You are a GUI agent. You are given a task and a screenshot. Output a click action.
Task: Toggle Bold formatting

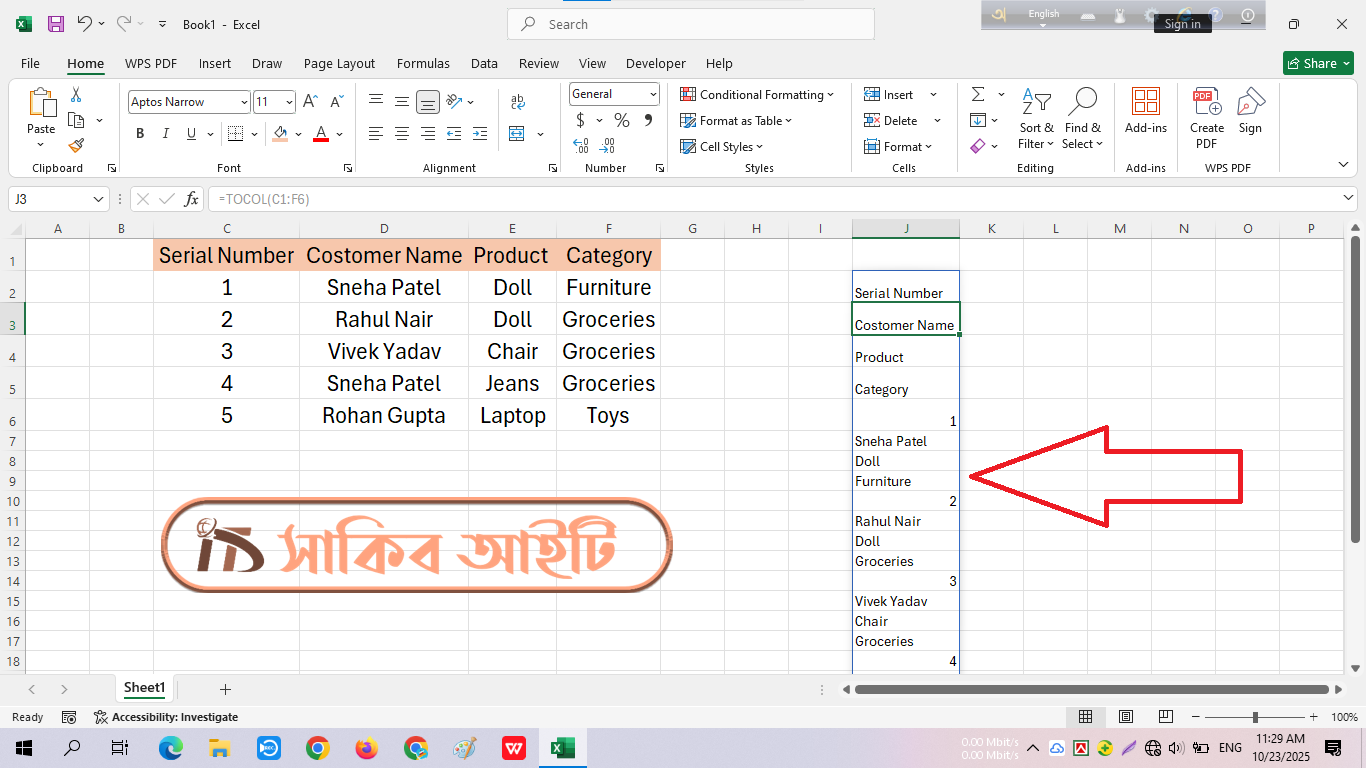(x=140, y=134)
